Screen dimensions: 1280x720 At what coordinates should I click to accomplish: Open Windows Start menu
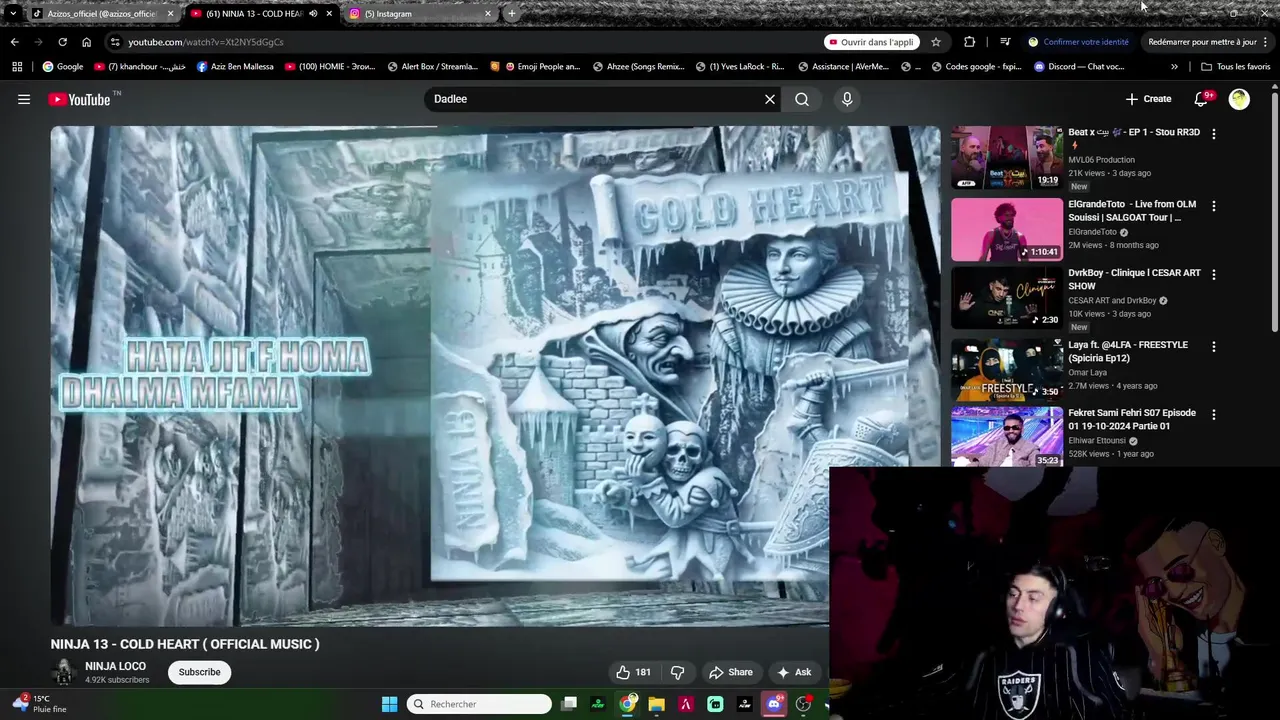point(389,704)
